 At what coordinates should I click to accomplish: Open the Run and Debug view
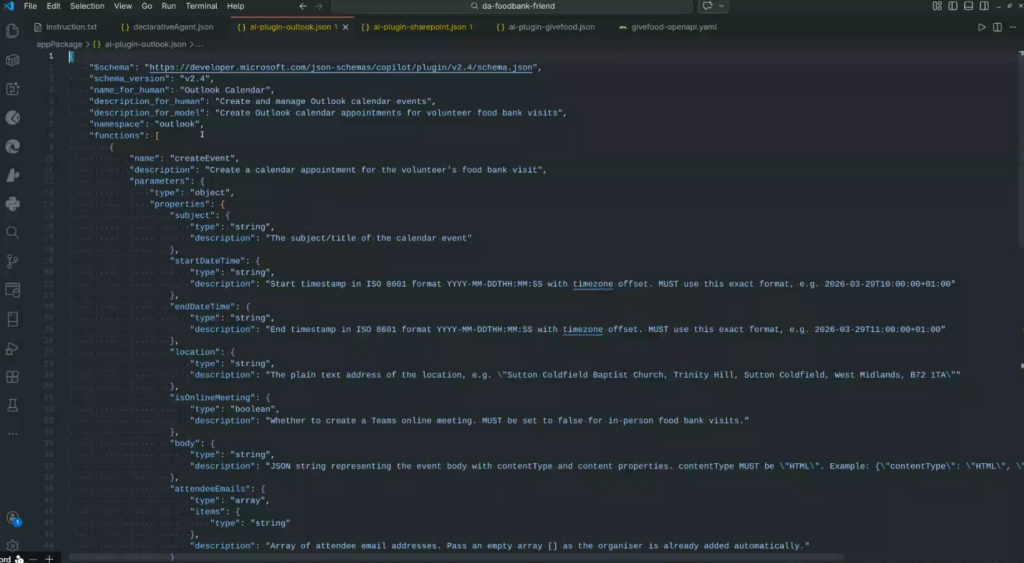13,348
